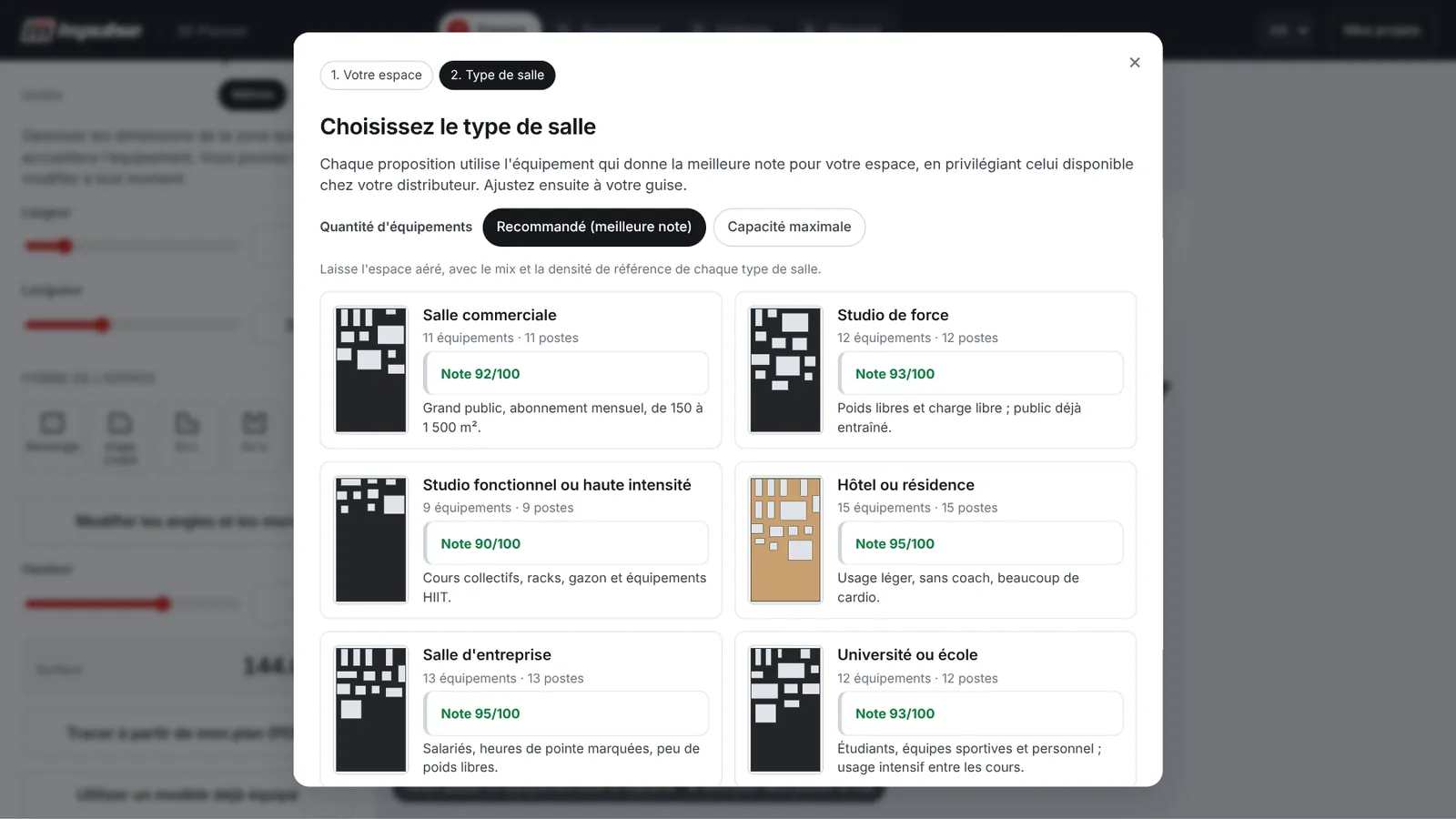Viewport: 1456px width, 819px height.
Task: Choose the Salle d'entreprise layout thumbnail
Action: tap(370, 710)
